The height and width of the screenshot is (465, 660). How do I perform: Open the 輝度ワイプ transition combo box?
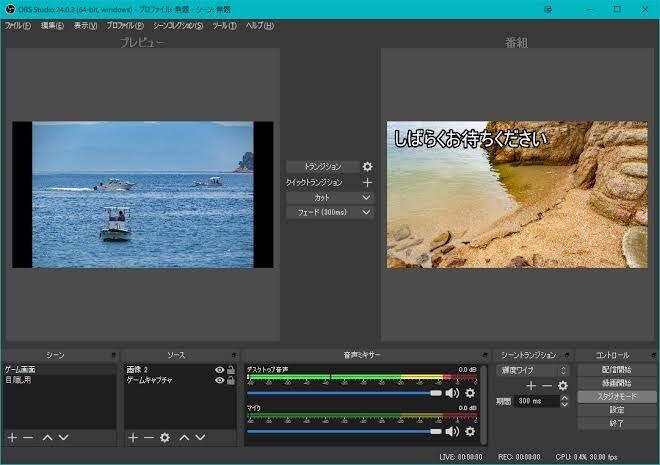pyautogui.click(x=532, y=371)
